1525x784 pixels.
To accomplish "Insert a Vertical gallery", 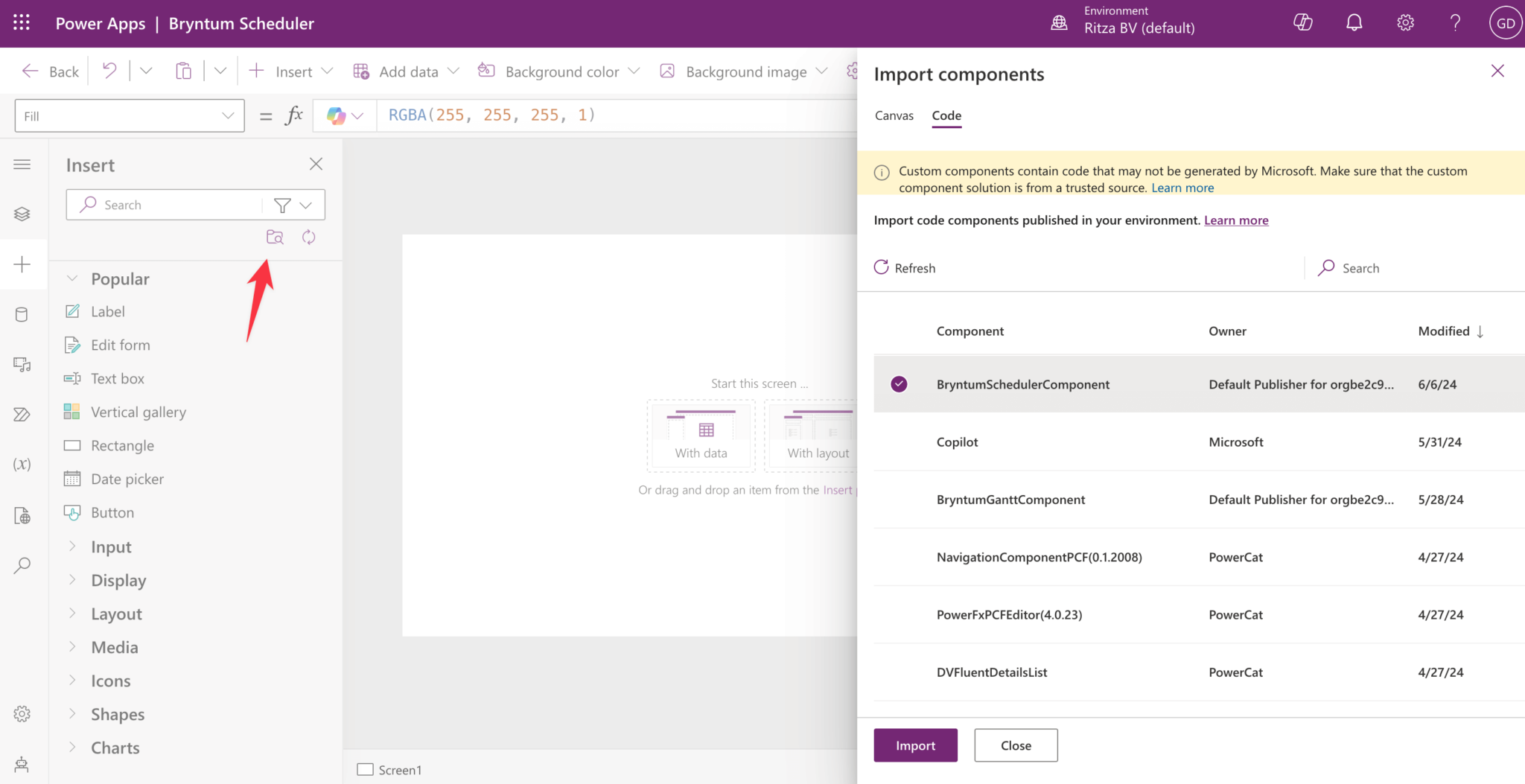I will point(138,412).
